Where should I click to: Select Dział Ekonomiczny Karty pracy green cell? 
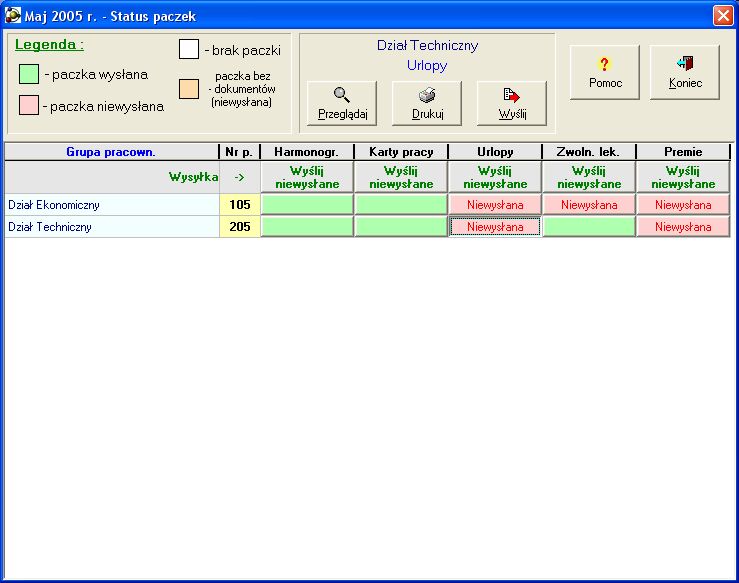pyautogui.click(x=401, y=205)
